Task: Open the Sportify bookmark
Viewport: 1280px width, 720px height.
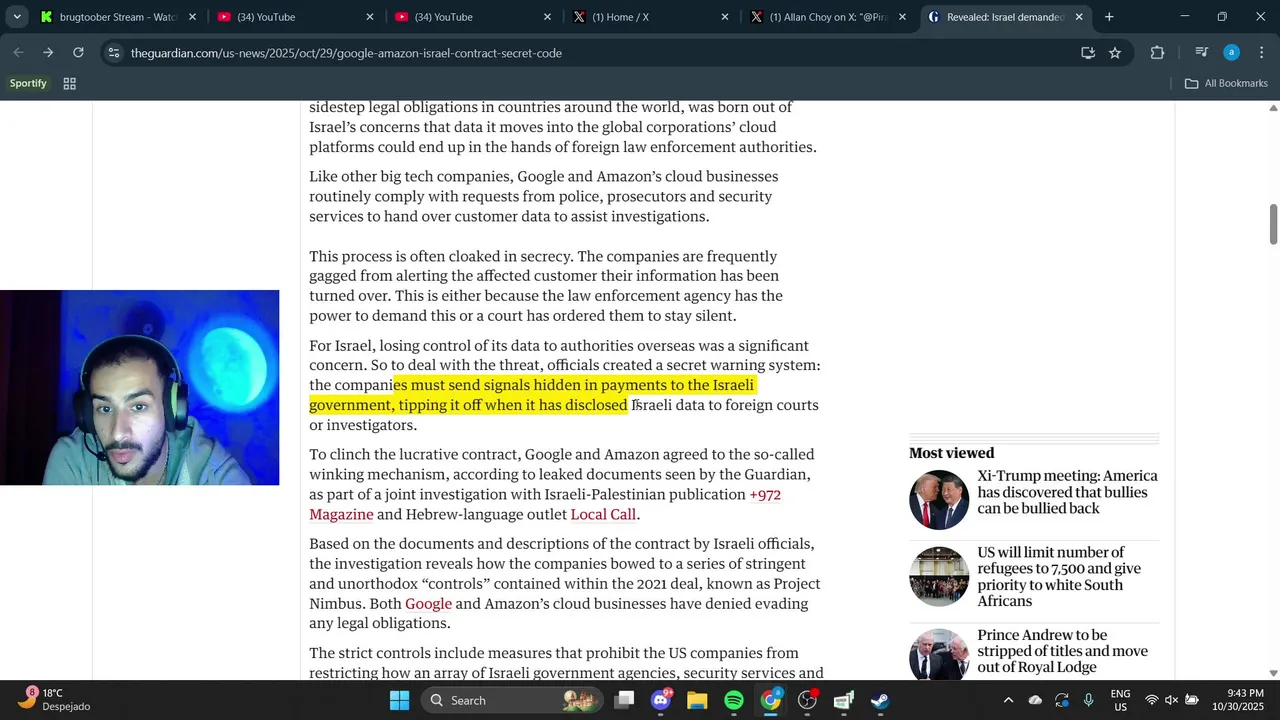Action: pos(28,83)
